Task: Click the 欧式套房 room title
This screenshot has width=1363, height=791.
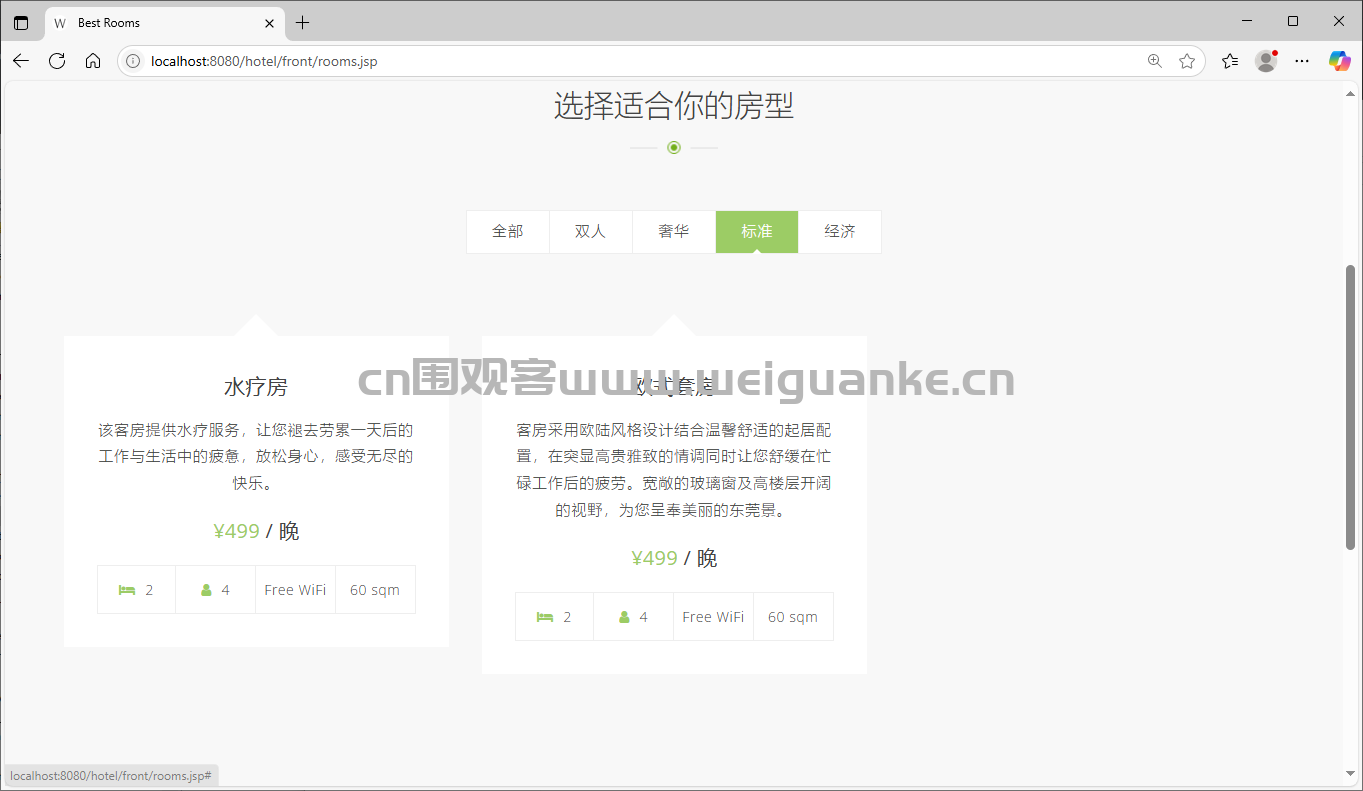Action: pos(674,385)
